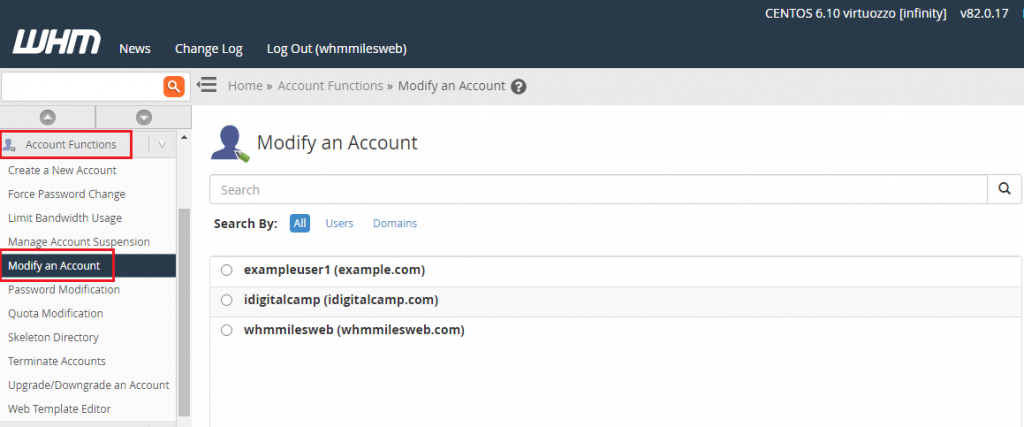Click the sidebar down arrow icon
The image size is (1024, 427).
[144, 117]
